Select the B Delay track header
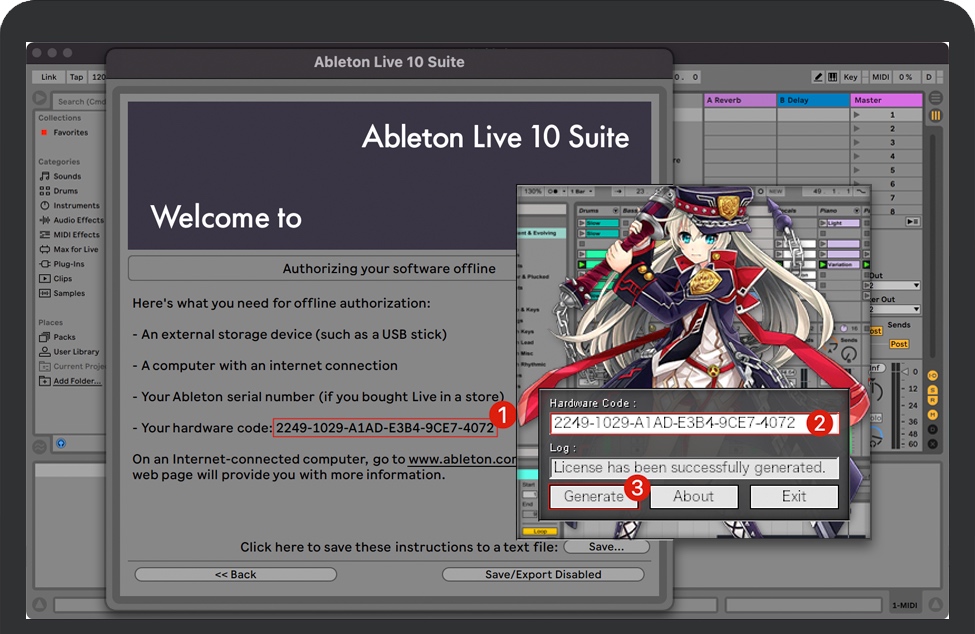The width and height of the screenshot is (975, 634). coord(813,100)
